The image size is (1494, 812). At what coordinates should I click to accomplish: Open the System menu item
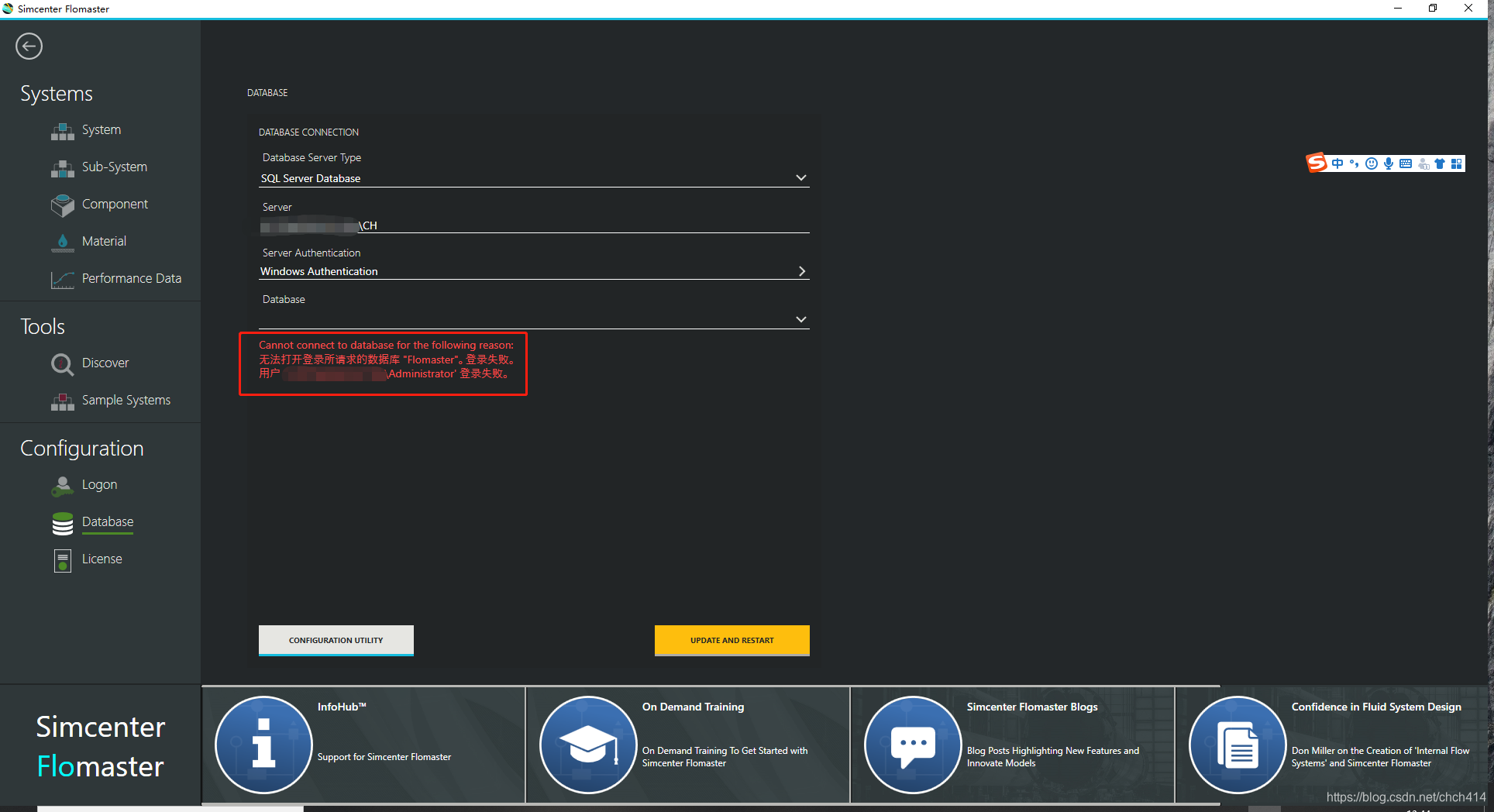click(x=102, y=130)
